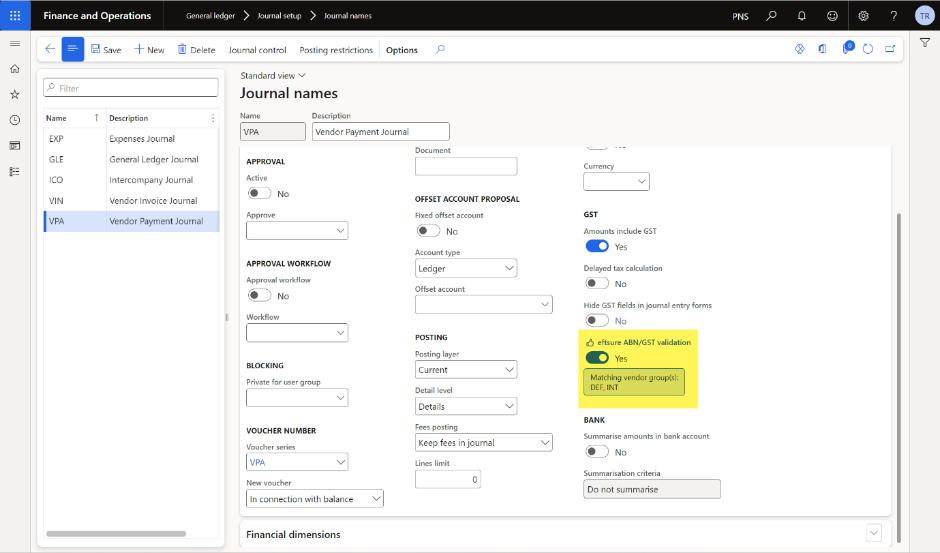Select ICO Intercompany Journal row
Viewport: 940px width, 553px height.
tap(131, 180)
